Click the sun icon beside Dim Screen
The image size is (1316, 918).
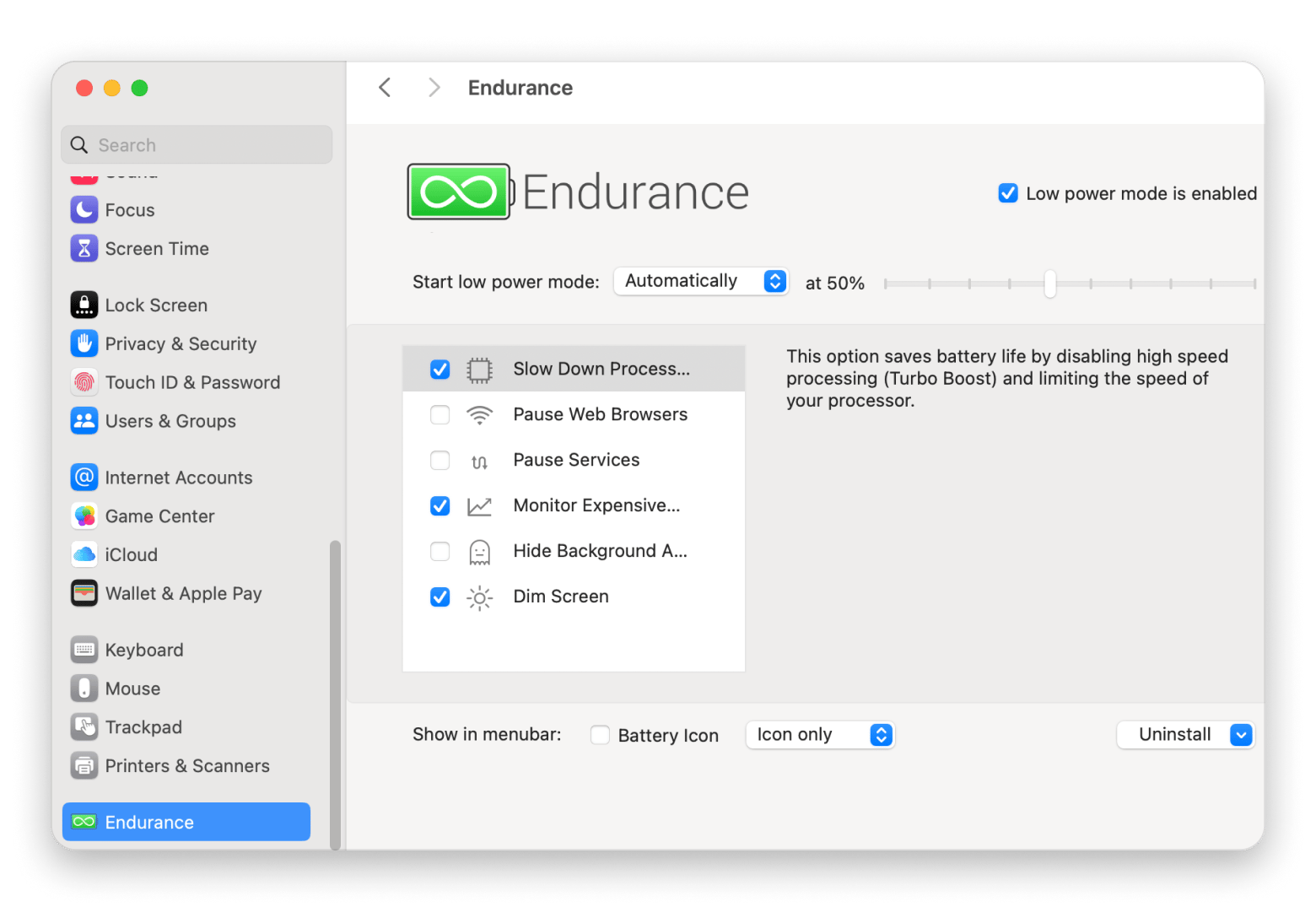pyautogui.click(x=479, y=597)
